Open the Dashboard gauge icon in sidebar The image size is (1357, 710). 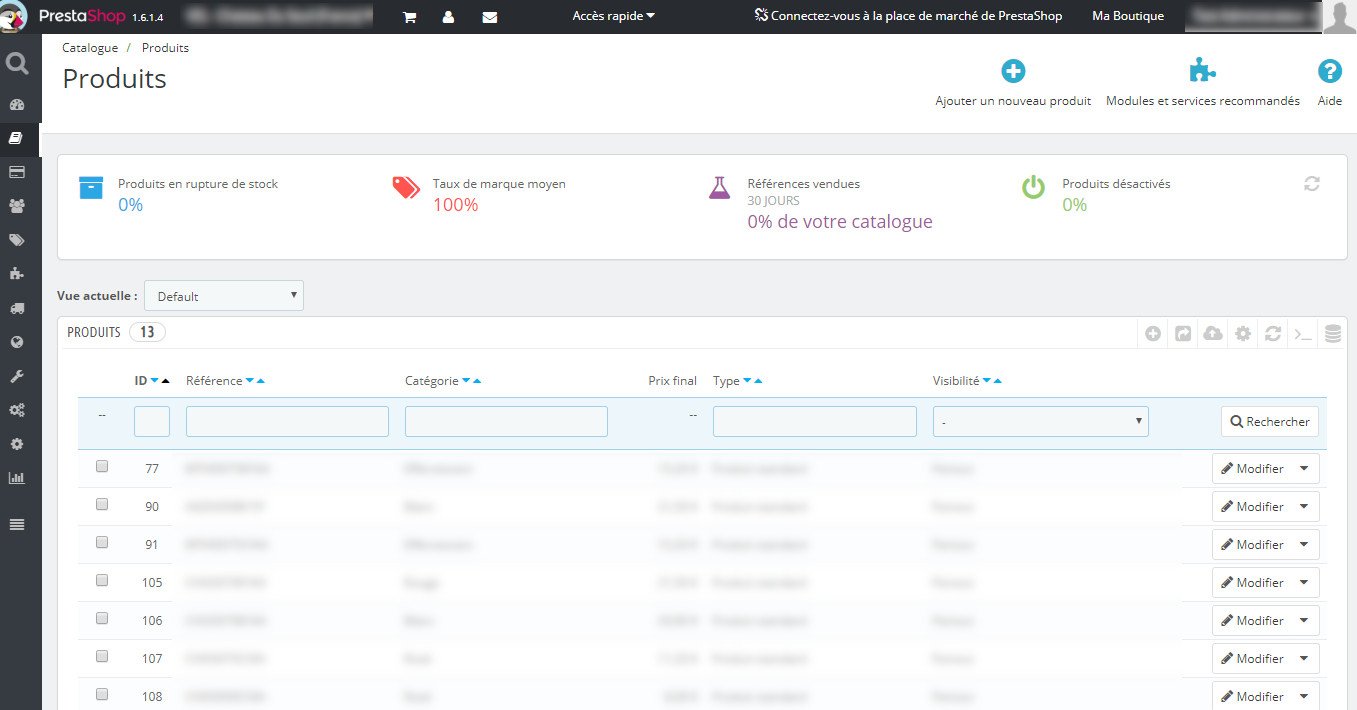coord(16,104)
